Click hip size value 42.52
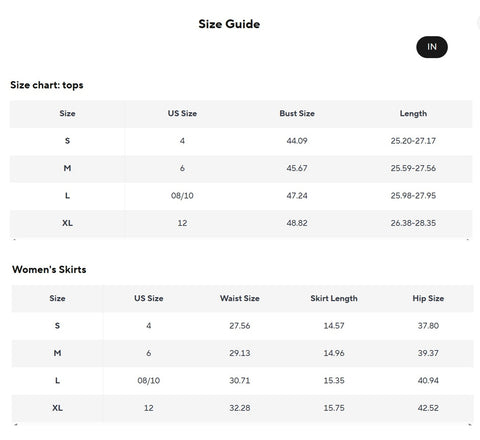This screenshot has height=440, width=480. point(428,408)
